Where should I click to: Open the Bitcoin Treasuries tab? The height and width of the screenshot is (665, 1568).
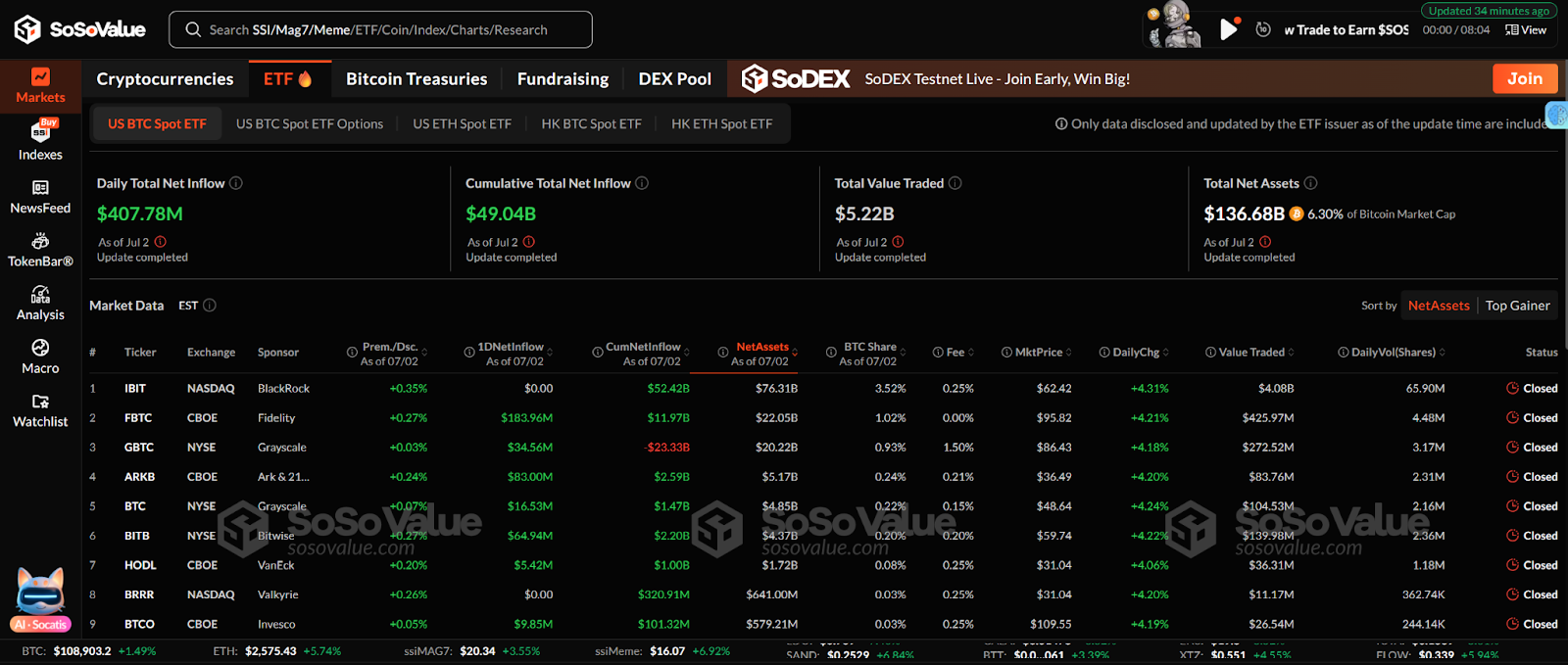416,79
